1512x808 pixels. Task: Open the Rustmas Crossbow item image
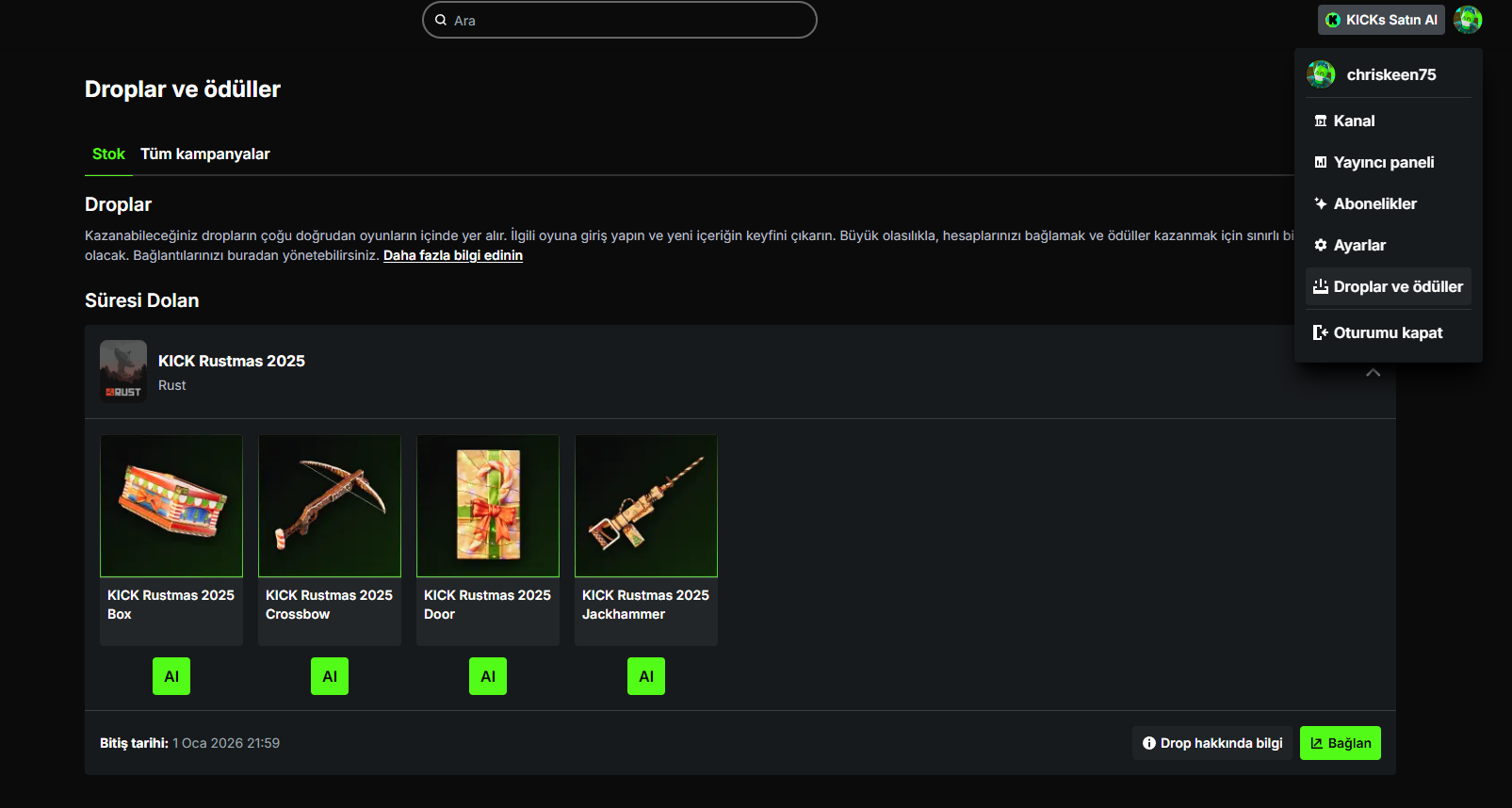(x=330, y=506)
